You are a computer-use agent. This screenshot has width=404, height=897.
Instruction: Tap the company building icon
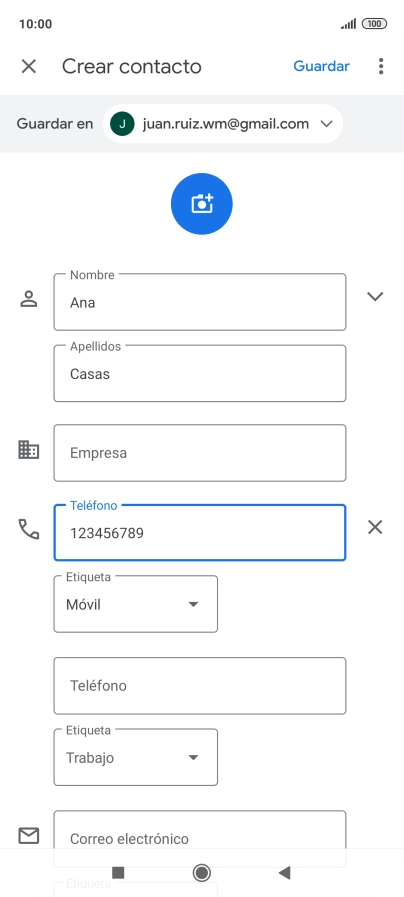(x=29, y=450)
